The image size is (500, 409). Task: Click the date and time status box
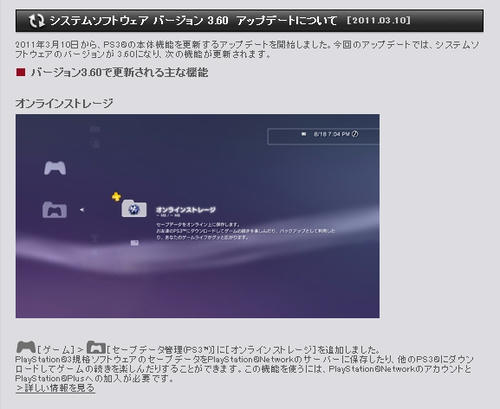323,136
